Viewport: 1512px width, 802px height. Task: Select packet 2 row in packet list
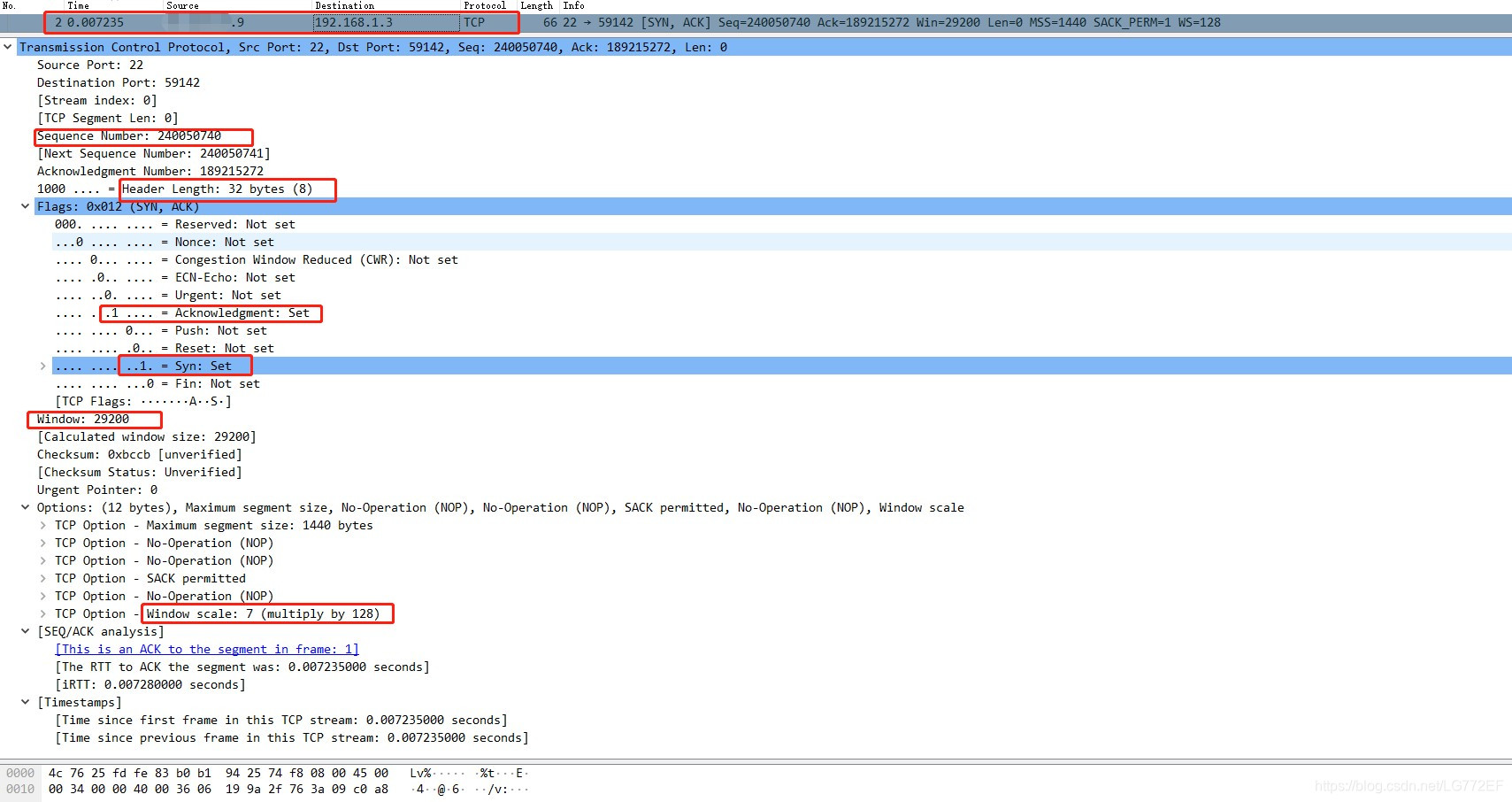(x=756, y=22)
